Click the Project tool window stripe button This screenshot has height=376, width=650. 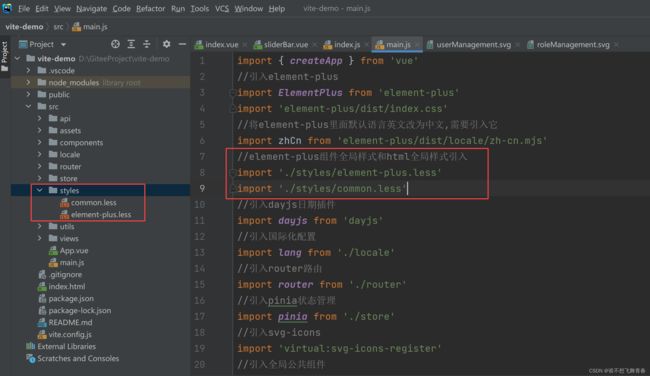click(x=5, y=56)
